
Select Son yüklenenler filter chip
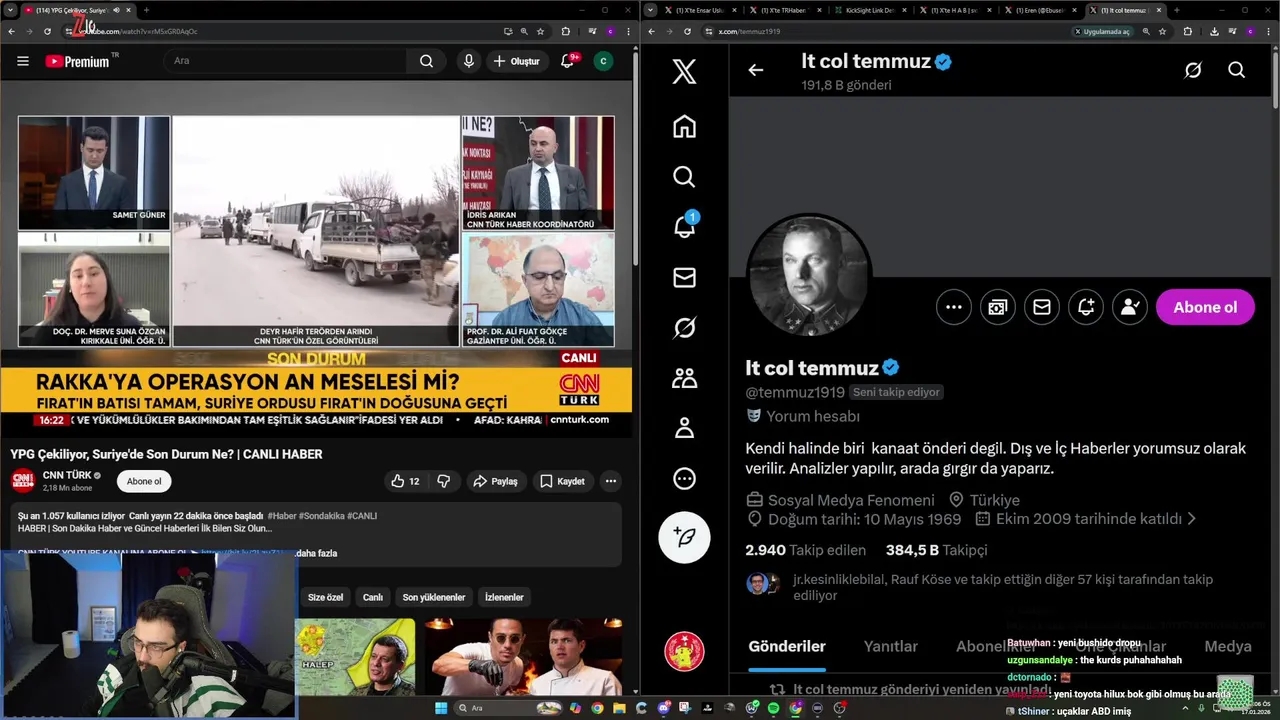434,597
